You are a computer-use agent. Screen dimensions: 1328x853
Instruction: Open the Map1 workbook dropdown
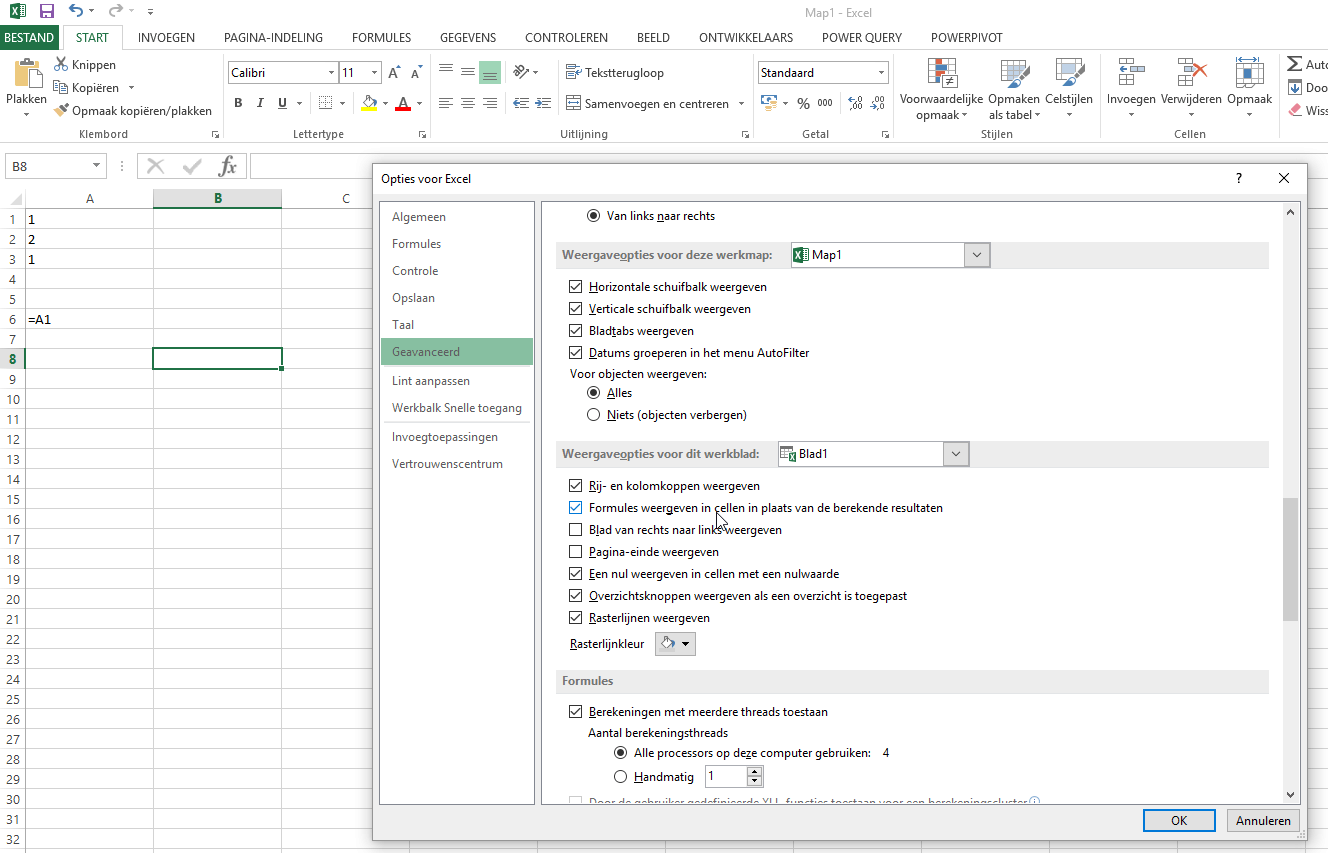click(x=977, y=255)
